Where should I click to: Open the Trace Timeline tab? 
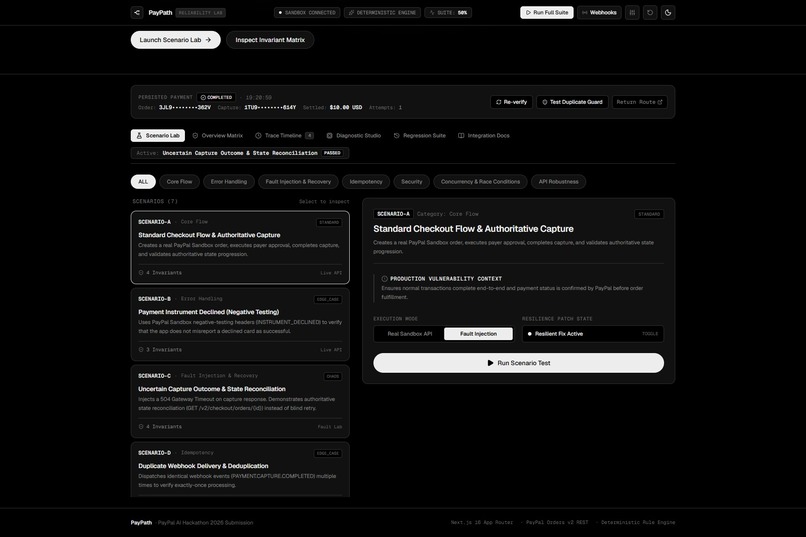[x=284, y=136]
